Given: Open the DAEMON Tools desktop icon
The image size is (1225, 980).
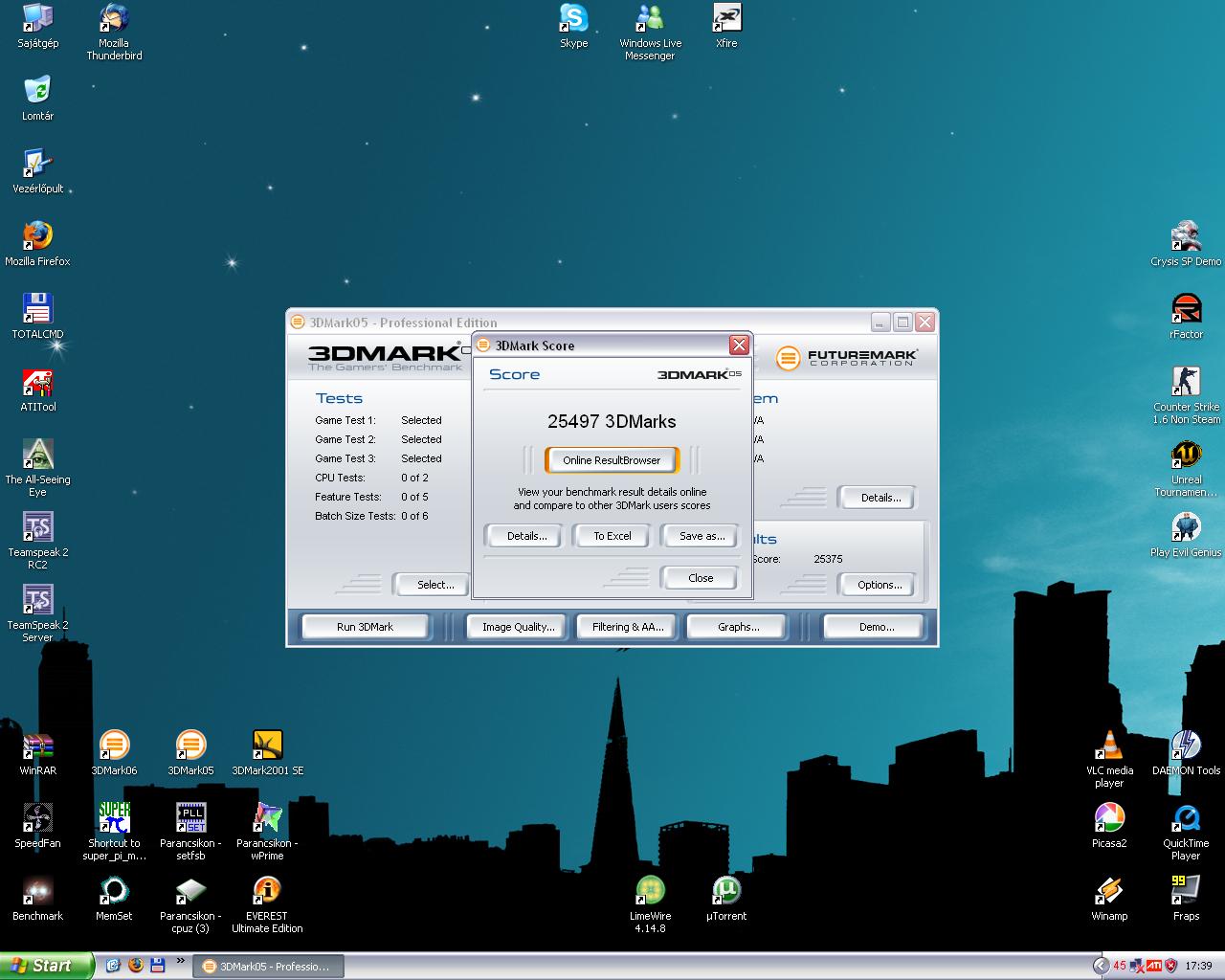Looking at the screenshot, I should pos(1186,754).
